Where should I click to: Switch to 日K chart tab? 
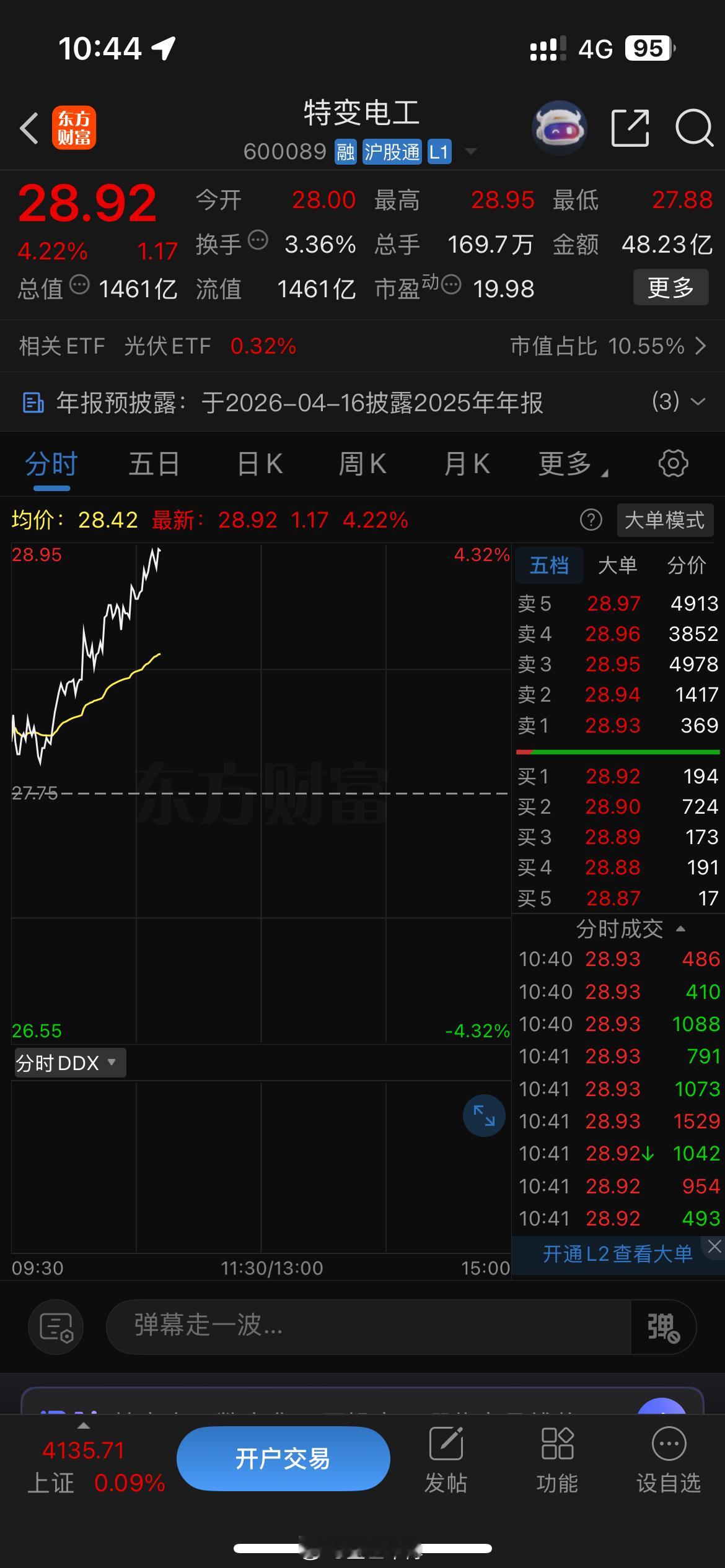point(260,464)
